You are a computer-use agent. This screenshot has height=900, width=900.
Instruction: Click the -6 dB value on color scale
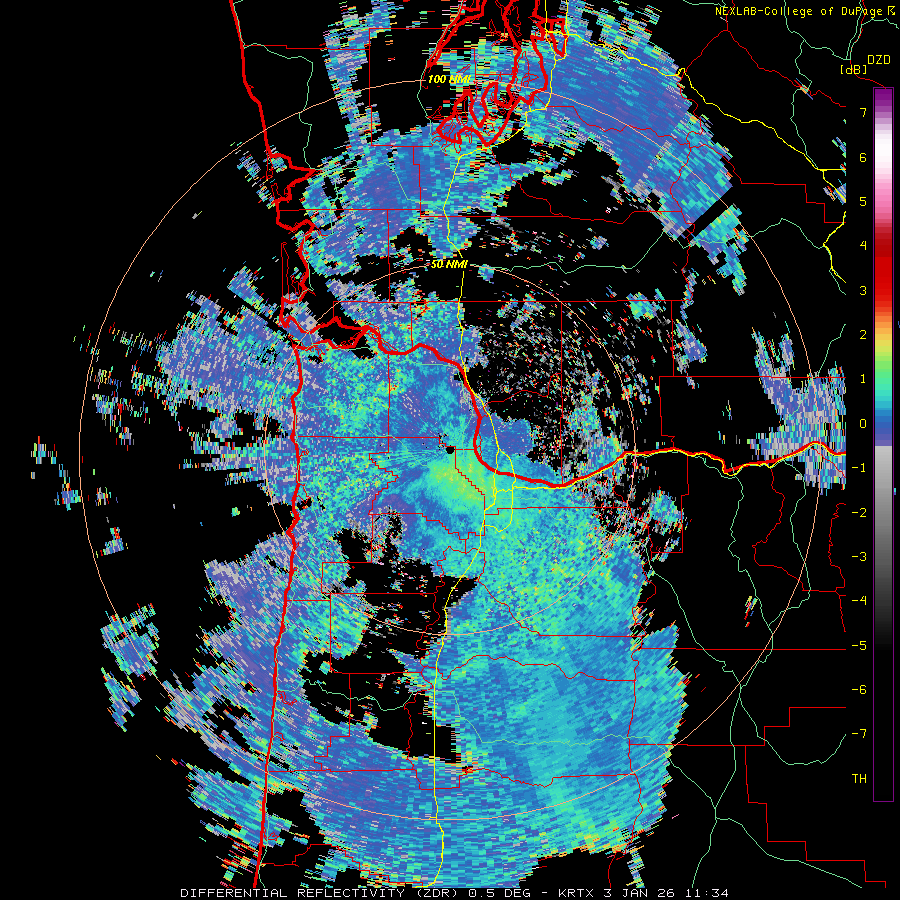click(859, 689)
